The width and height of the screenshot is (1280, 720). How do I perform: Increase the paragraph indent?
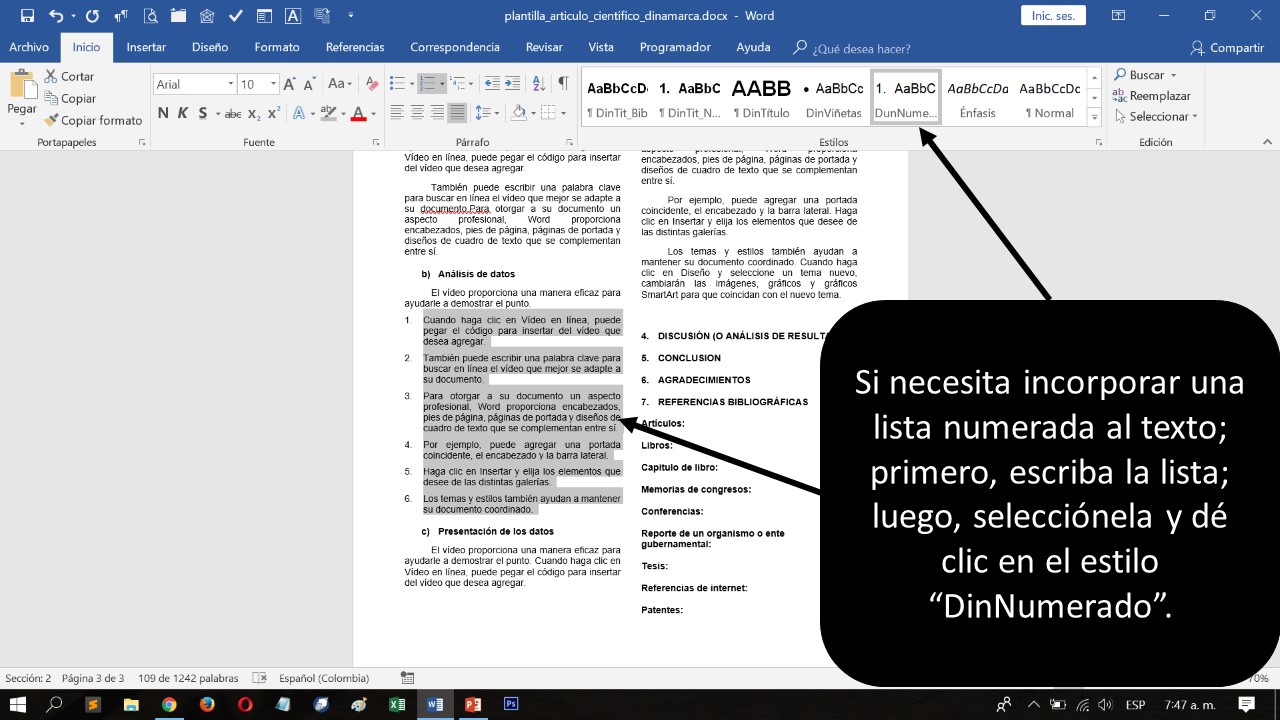point(513,84)
